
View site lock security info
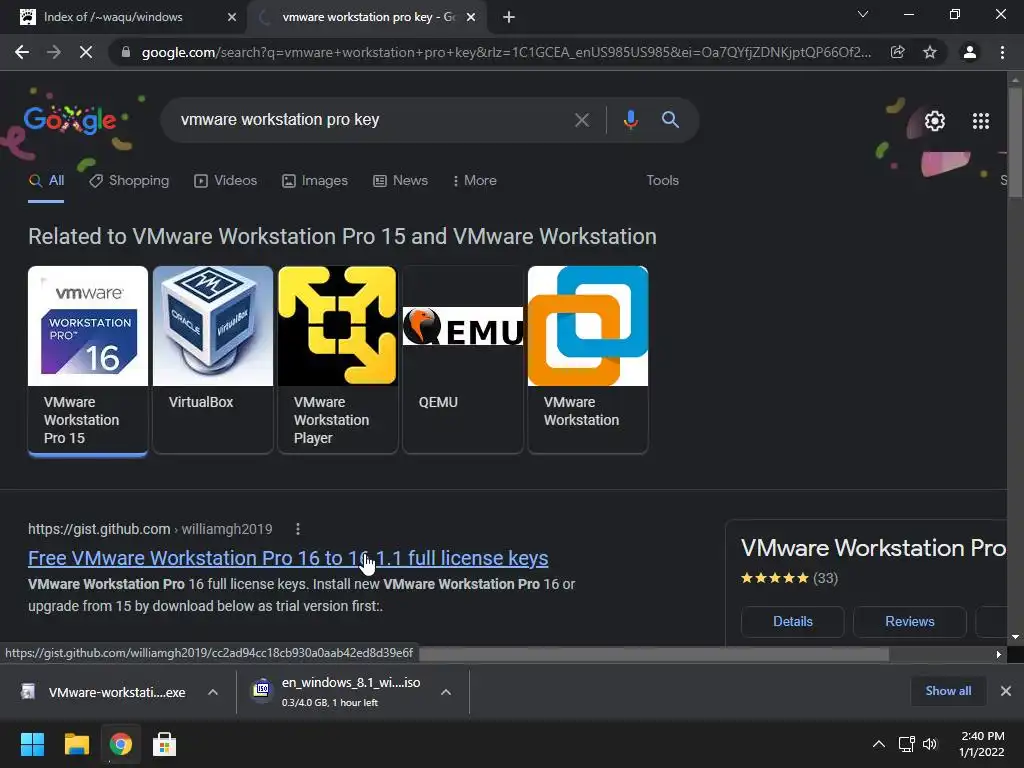(126, 52)
